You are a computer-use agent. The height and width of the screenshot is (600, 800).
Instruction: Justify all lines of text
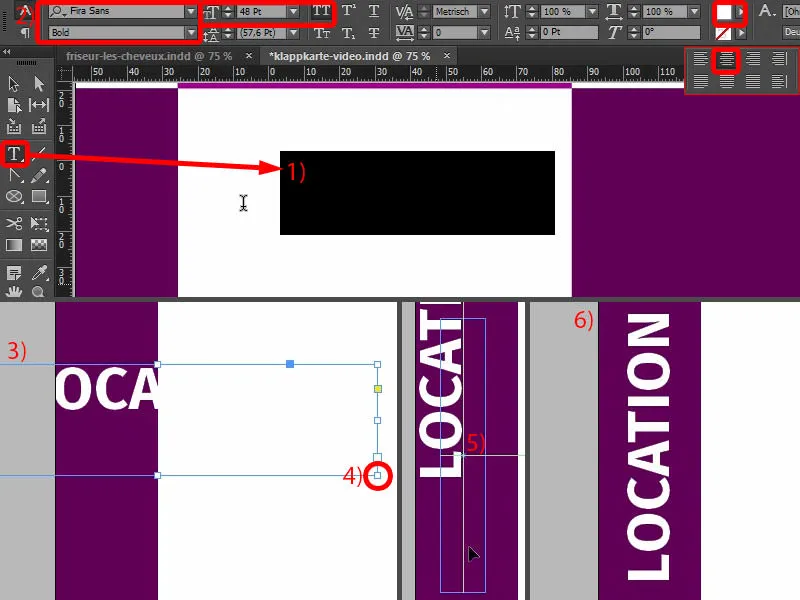(x=753, y=81)
